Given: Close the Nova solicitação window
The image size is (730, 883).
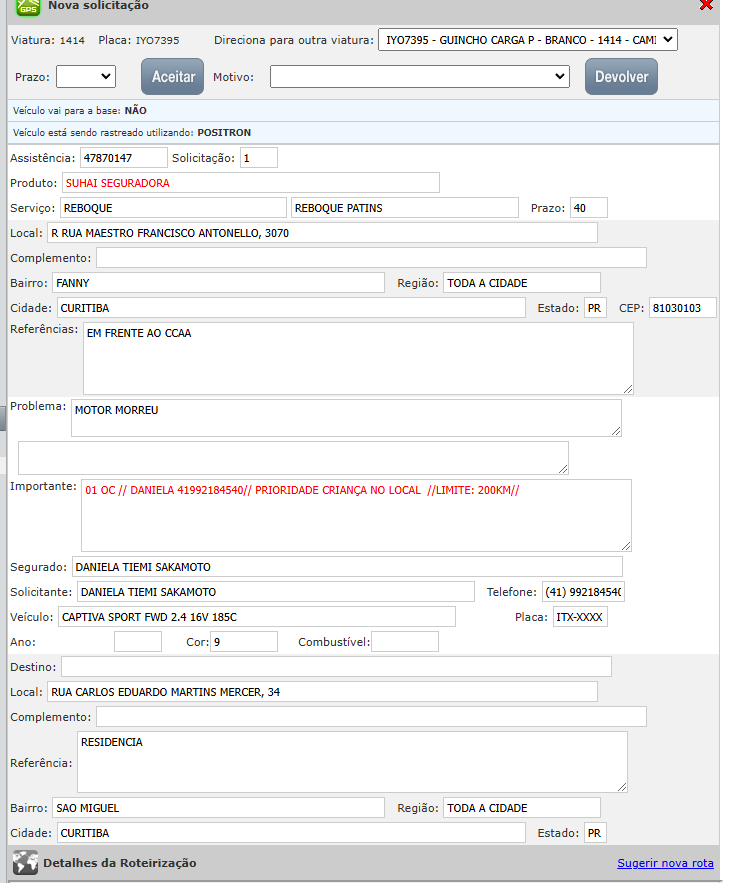Looking at the screenshot, I should pos(707,5).
